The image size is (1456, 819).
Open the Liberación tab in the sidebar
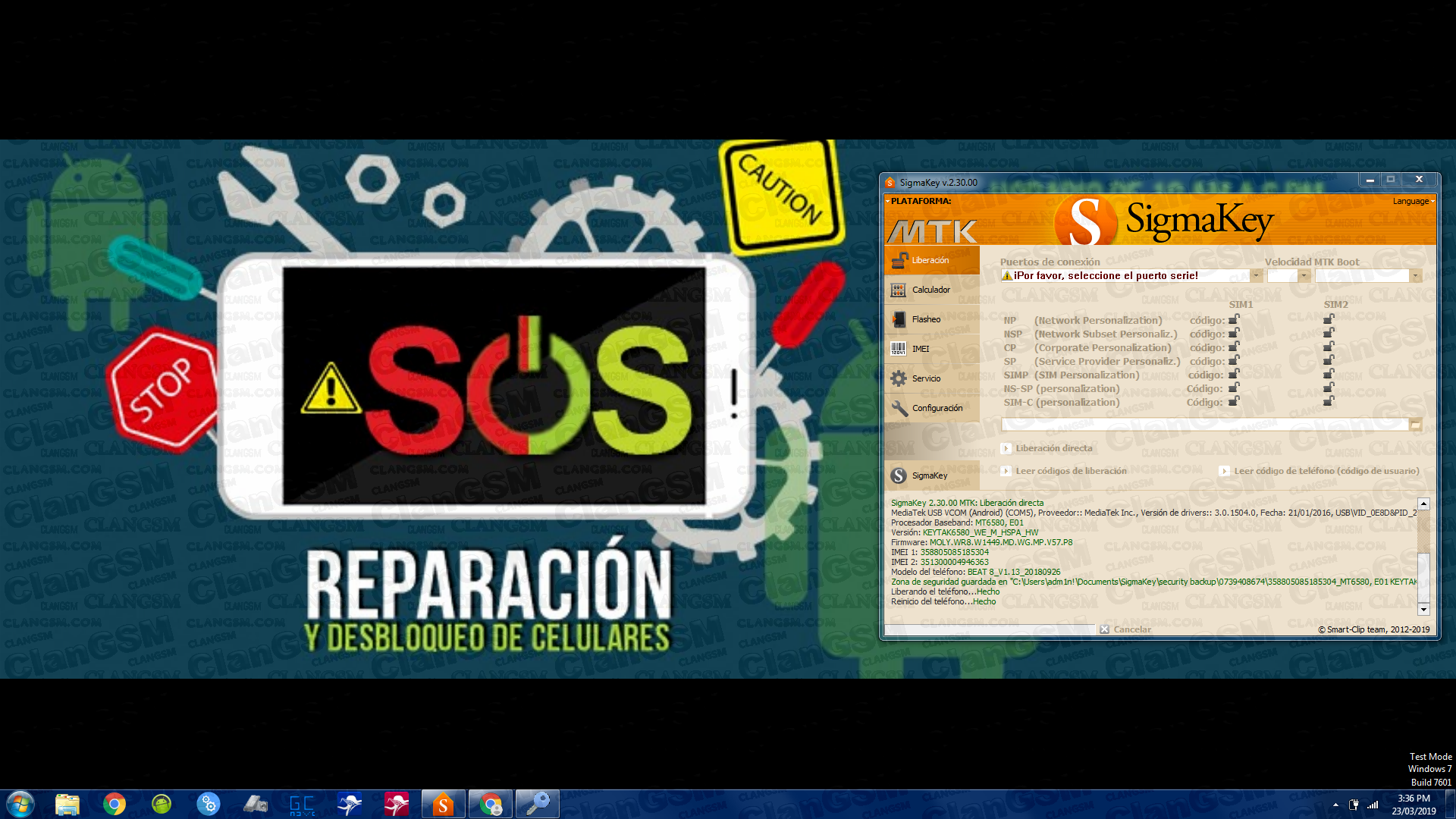pos(932,260)
